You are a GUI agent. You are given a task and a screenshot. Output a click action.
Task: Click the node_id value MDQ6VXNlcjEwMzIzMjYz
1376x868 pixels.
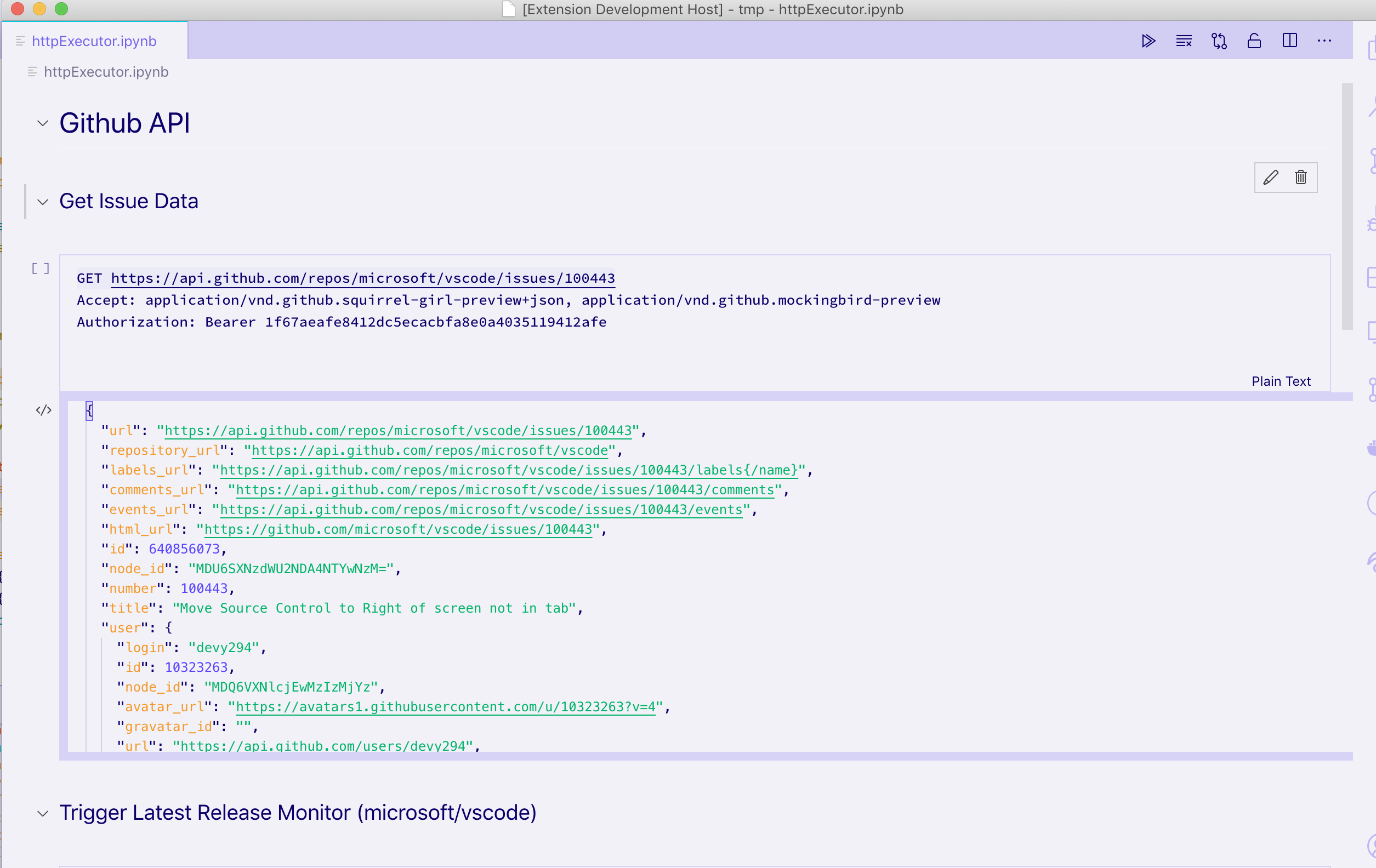click(x=291, y=687)
